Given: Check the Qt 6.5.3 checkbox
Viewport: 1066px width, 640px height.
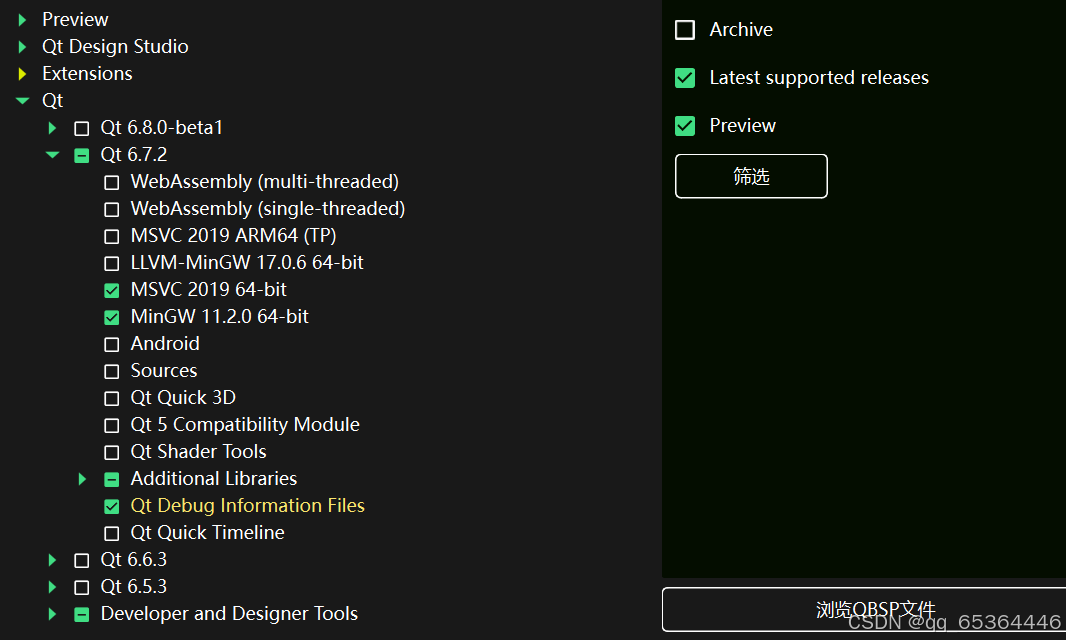Looking at the screenshot, I should [82, 588].
